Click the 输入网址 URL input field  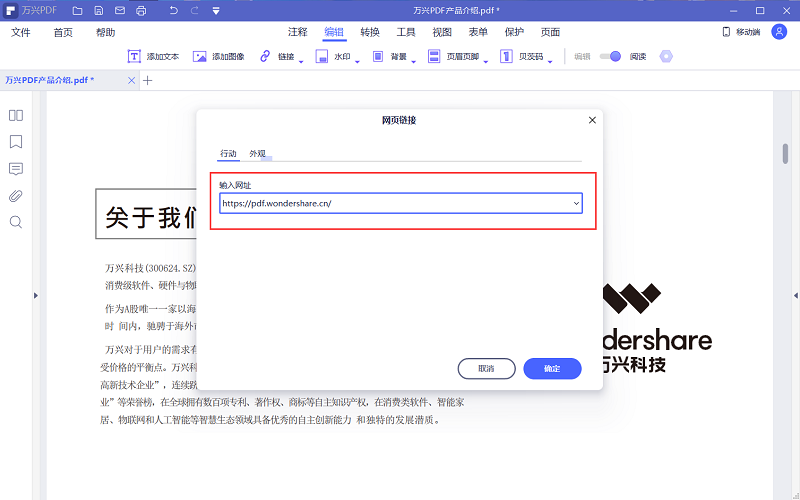(395, 203)
